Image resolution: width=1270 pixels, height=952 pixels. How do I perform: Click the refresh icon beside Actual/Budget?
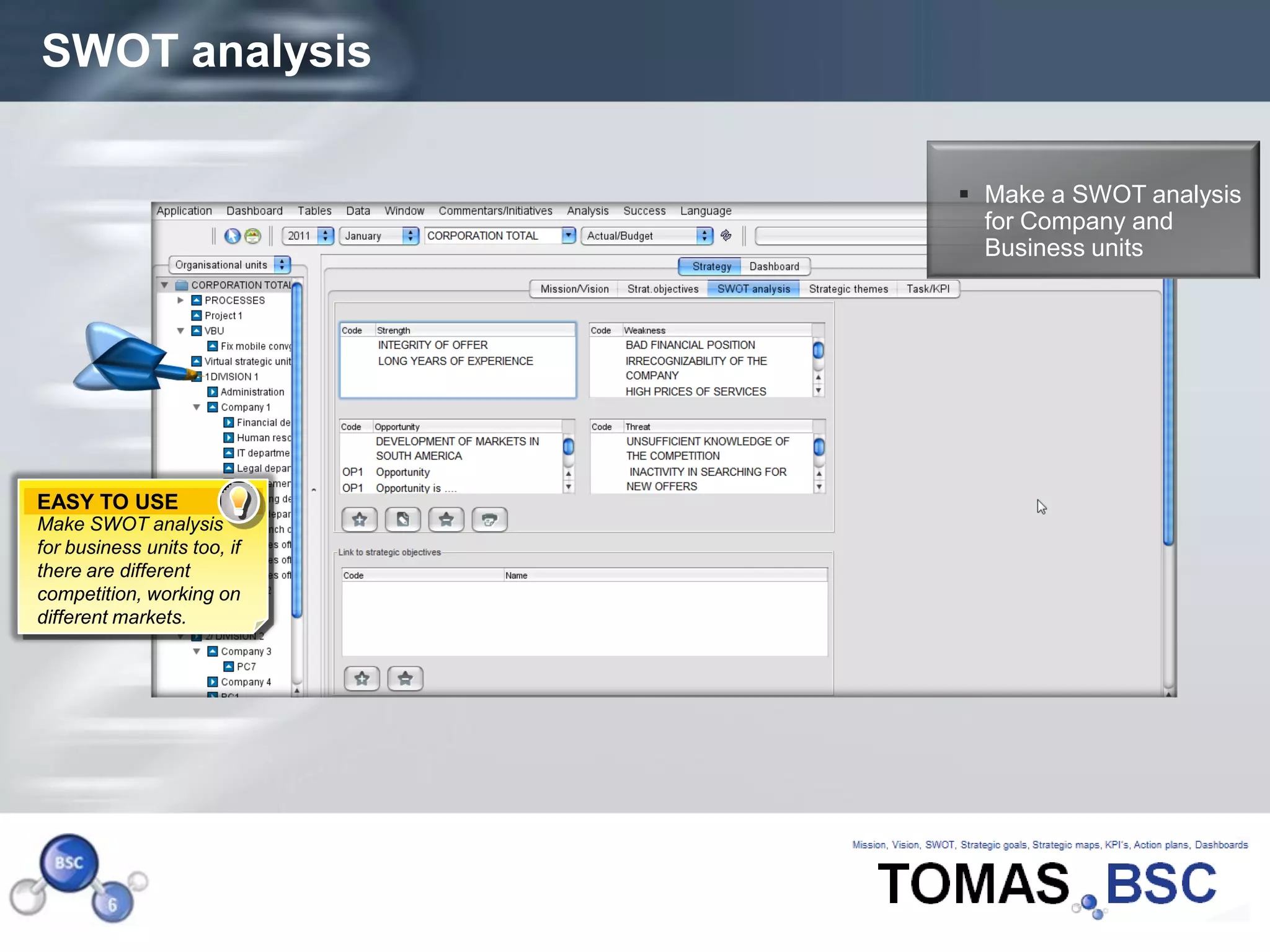tap(726, 236)
